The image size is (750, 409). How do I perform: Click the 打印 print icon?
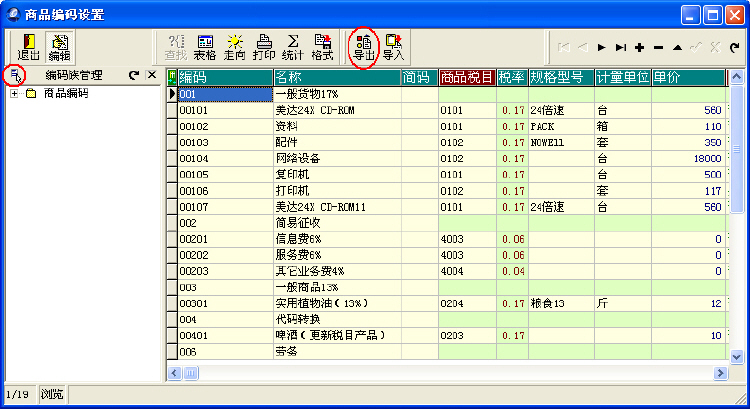coord(264,47)
